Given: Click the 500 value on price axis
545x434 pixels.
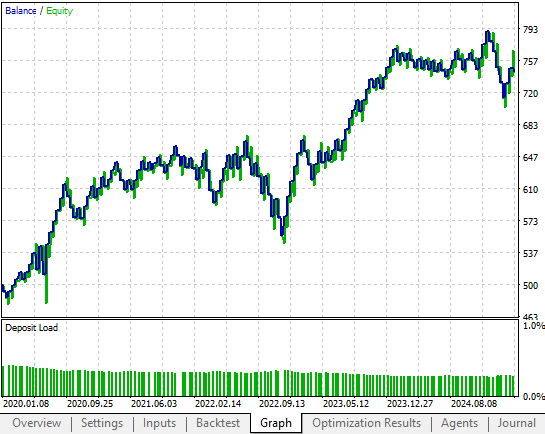Looking at the screenshot, I should pyautogui.click(x=530, y=286).
